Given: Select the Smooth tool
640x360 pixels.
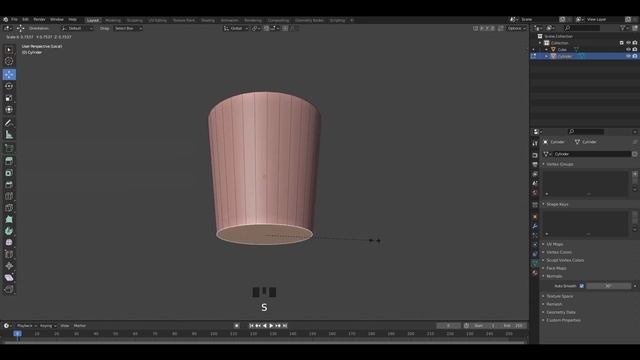Looking at the screenshot, I should (x=9, y=242).
